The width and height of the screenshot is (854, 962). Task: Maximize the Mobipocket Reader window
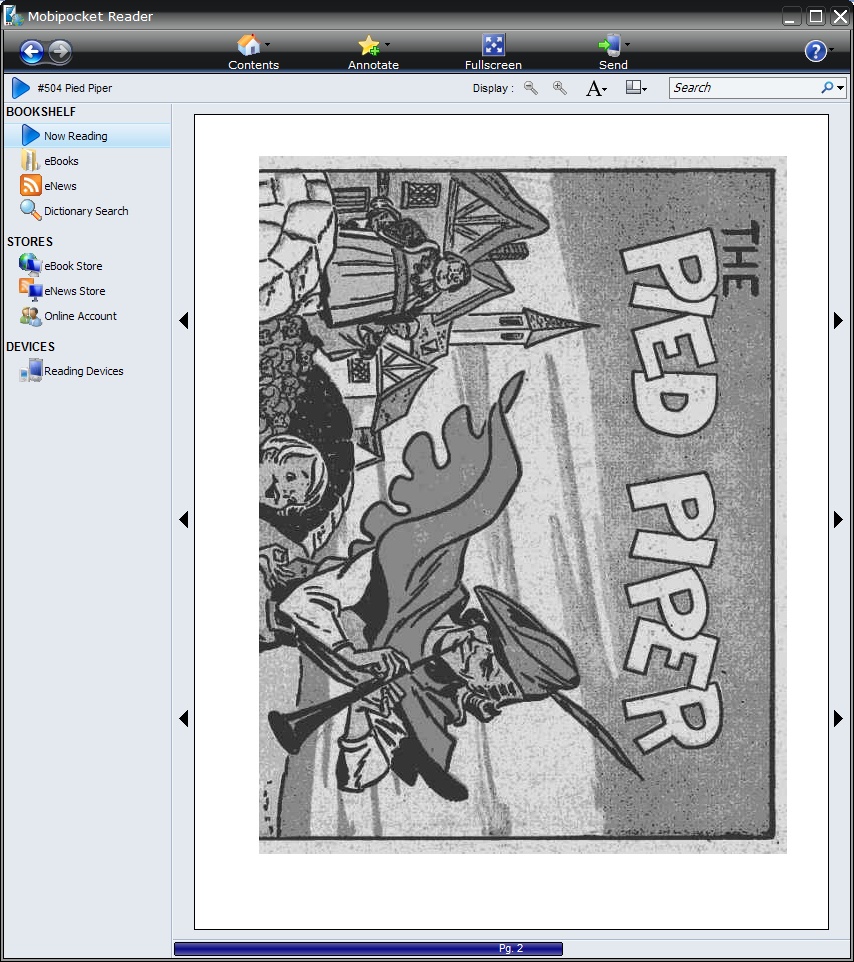(816, 17)
